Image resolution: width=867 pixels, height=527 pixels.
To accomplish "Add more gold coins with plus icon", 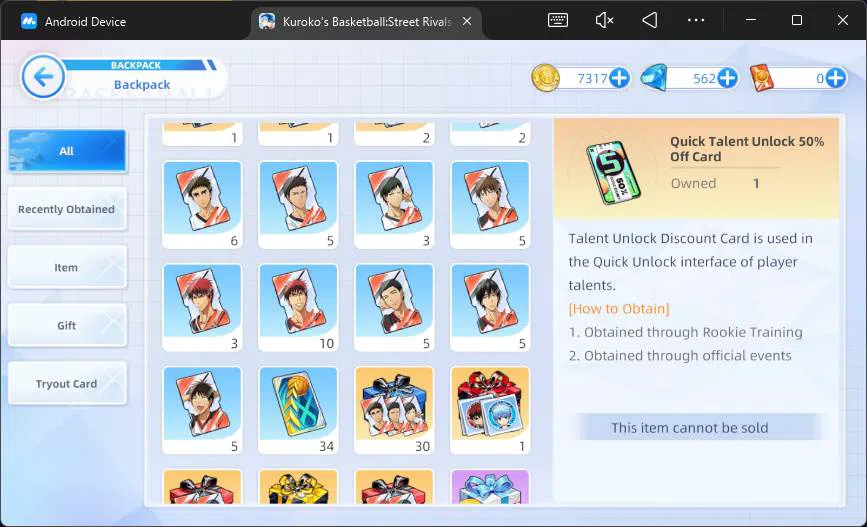I will pos(619,78).
